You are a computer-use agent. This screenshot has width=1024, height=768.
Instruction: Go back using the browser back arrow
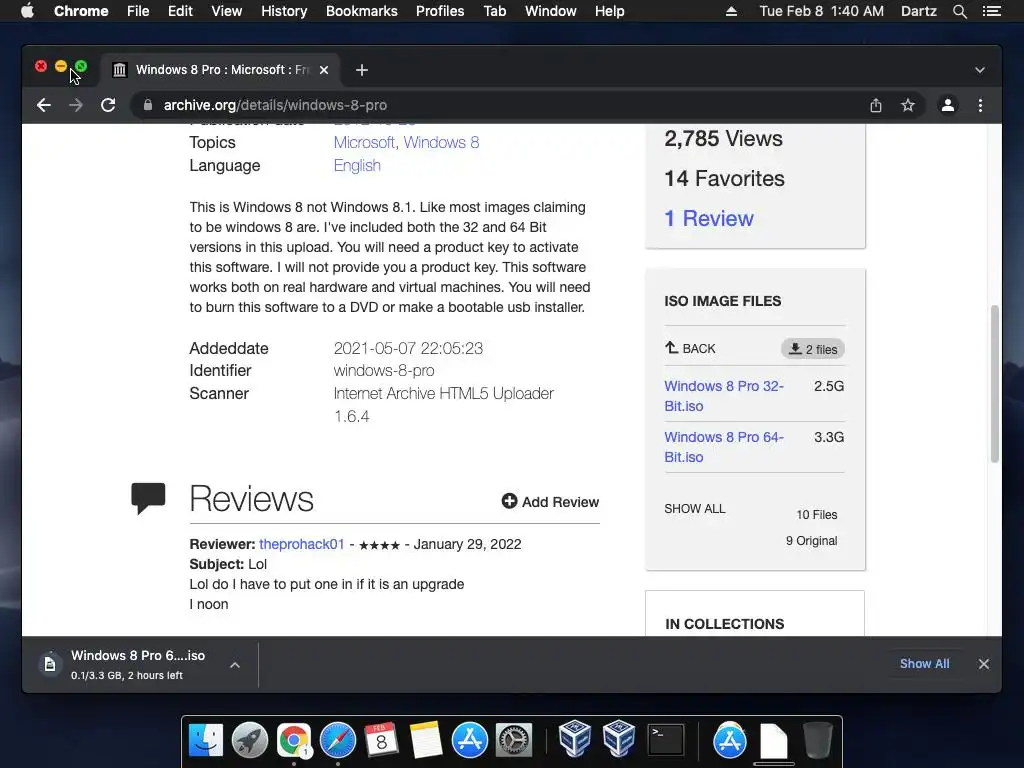tap(44, 105)
